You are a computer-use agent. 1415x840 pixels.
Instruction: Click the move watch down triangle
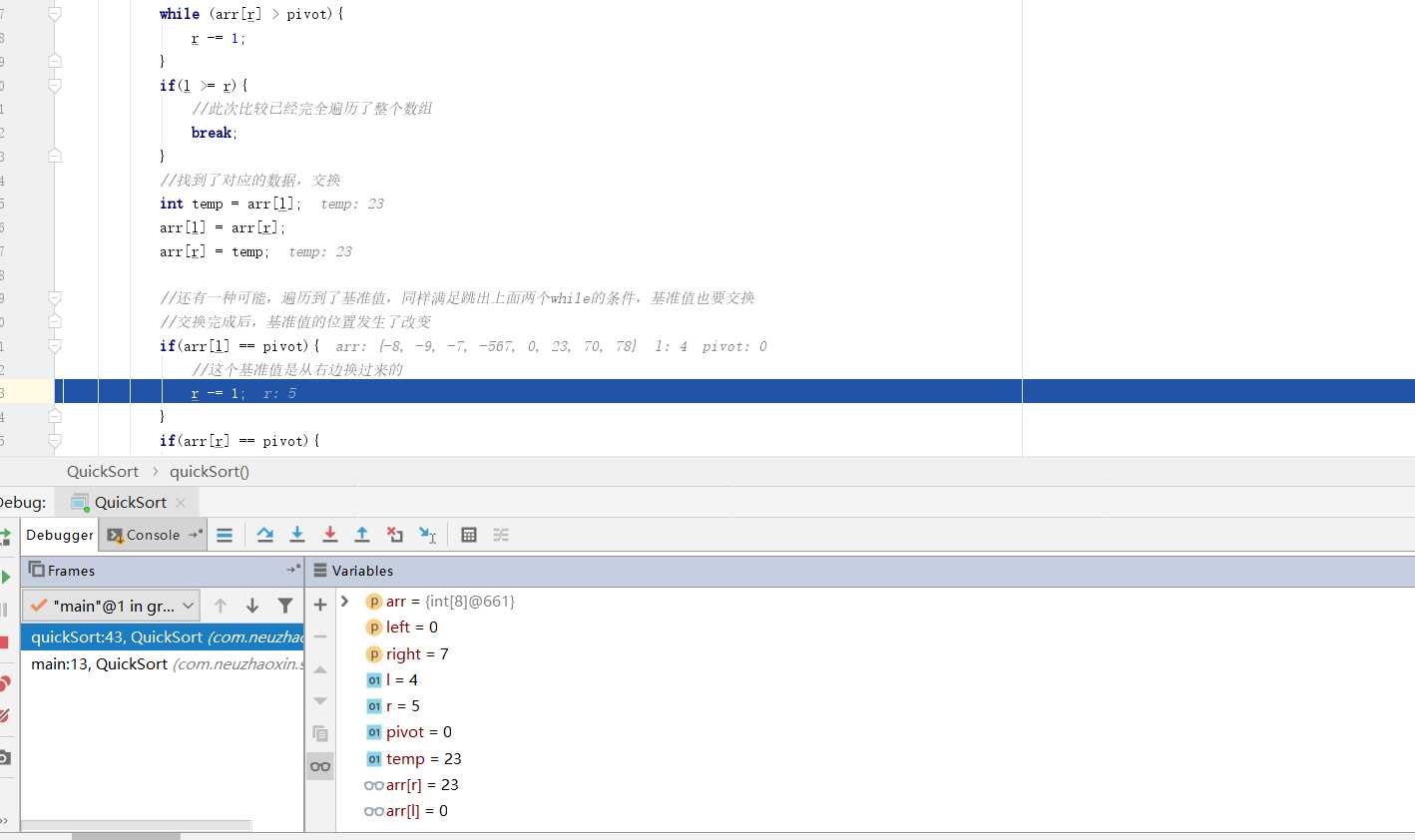pos(320,701)
